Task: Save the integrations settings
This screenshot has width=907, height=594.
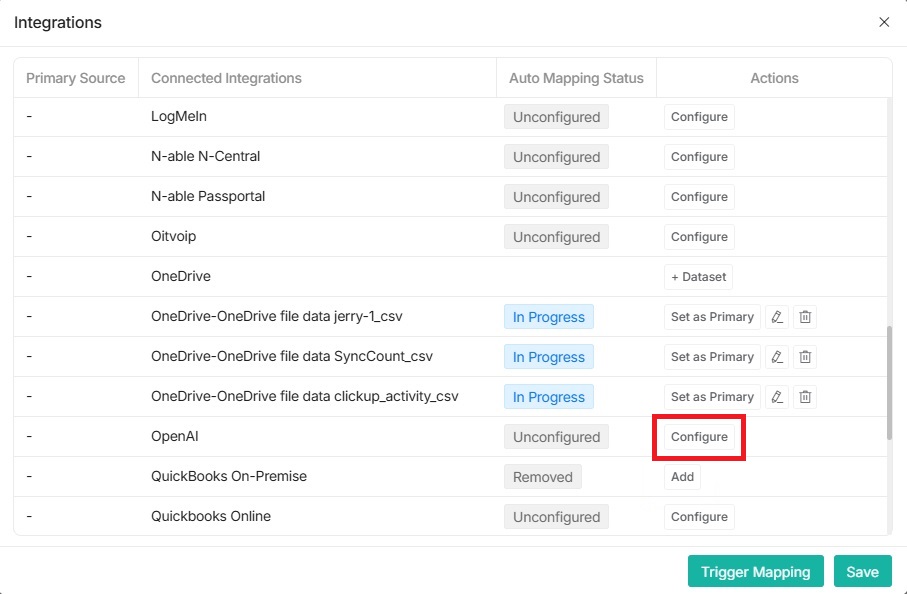Action: click(862, 571)
